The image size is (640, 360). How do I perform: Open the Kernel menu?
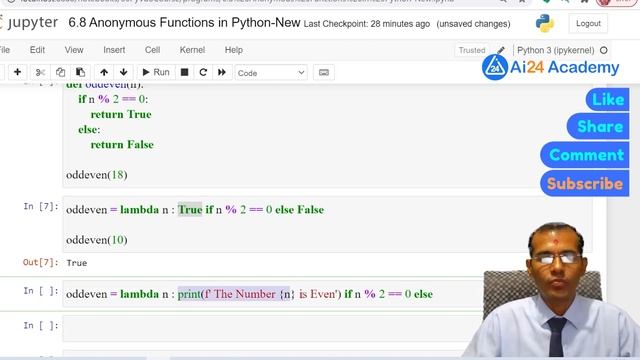click(192, 50)
